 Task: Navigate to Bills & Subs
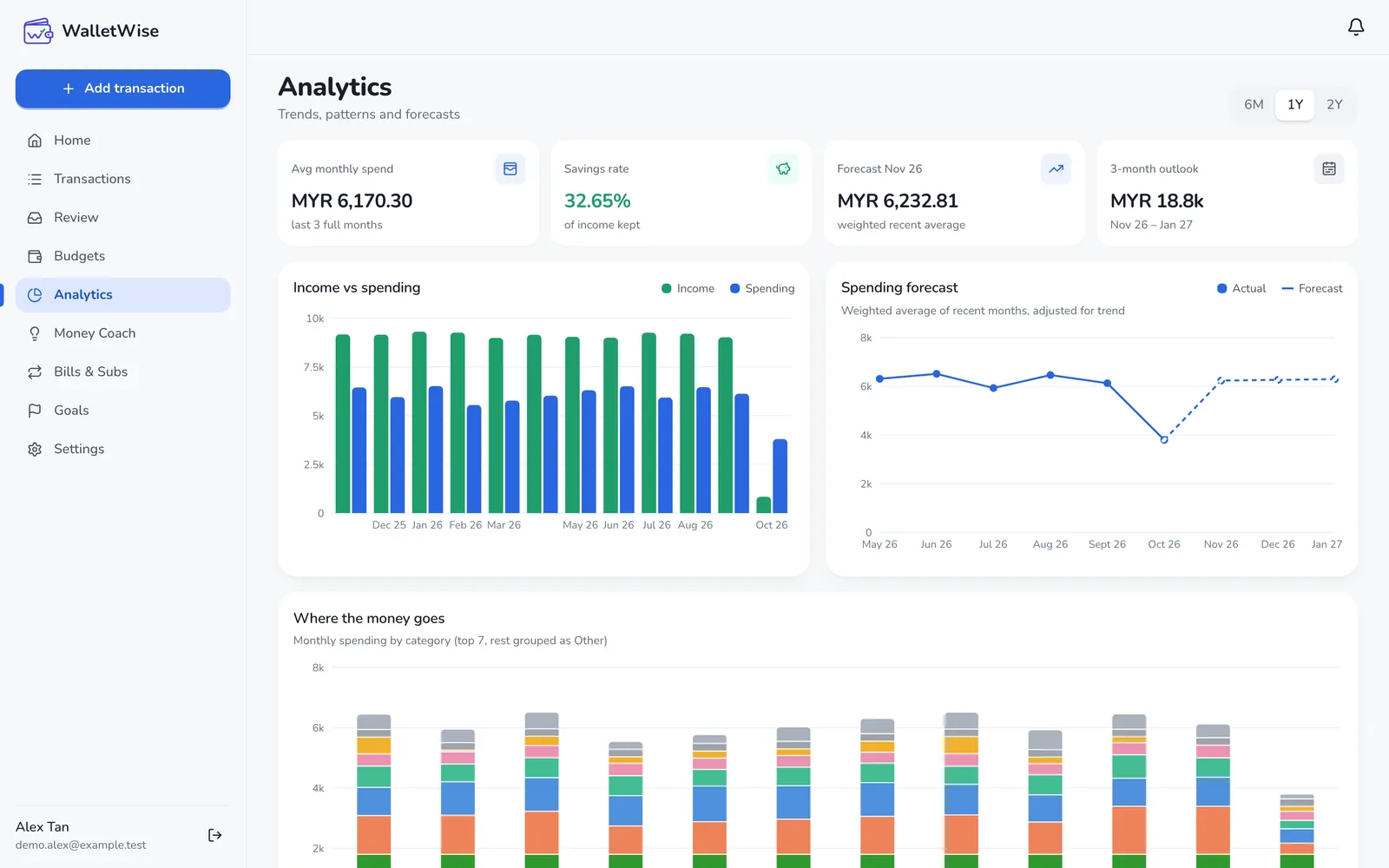[x=122, y=372]
